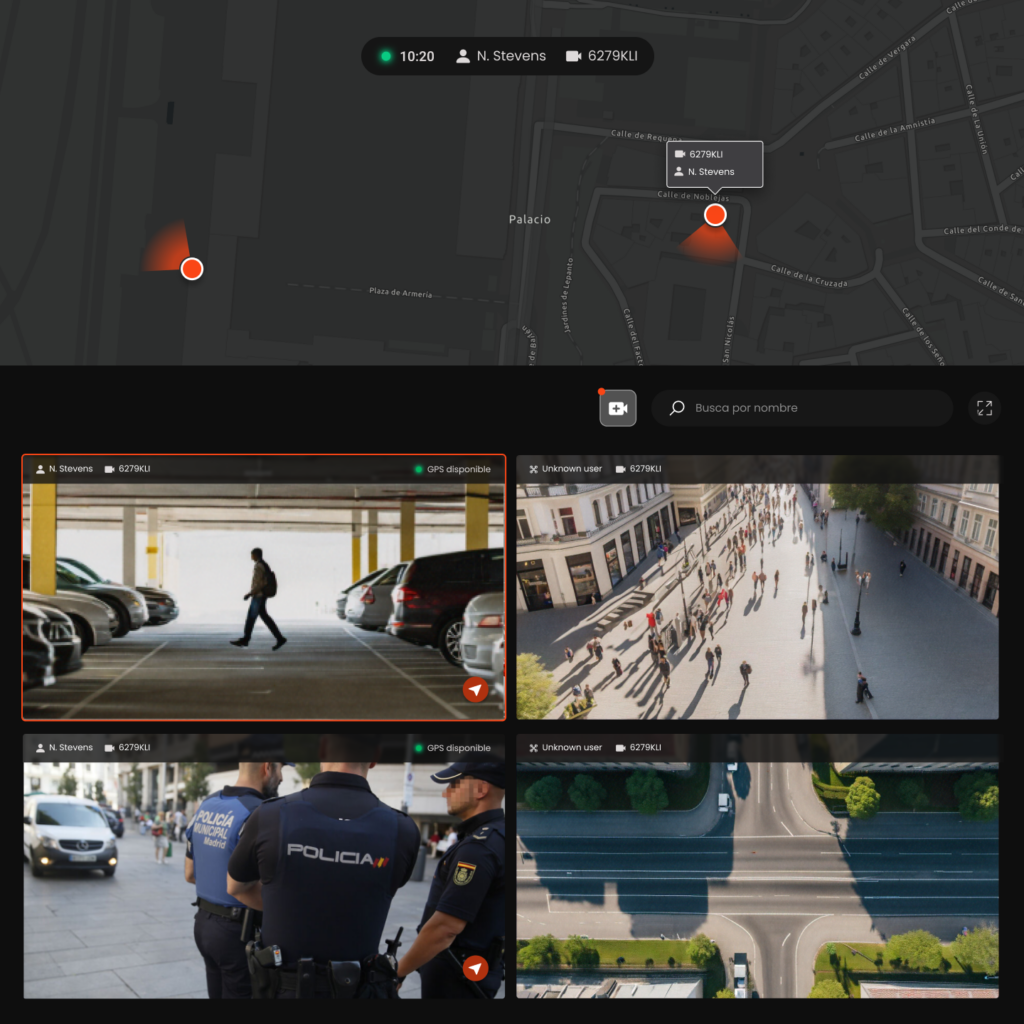The width and height of the screenshot is (1024, 1024).
Task: Open the 6279KLI map tooltip
Action: click(714, 163)
